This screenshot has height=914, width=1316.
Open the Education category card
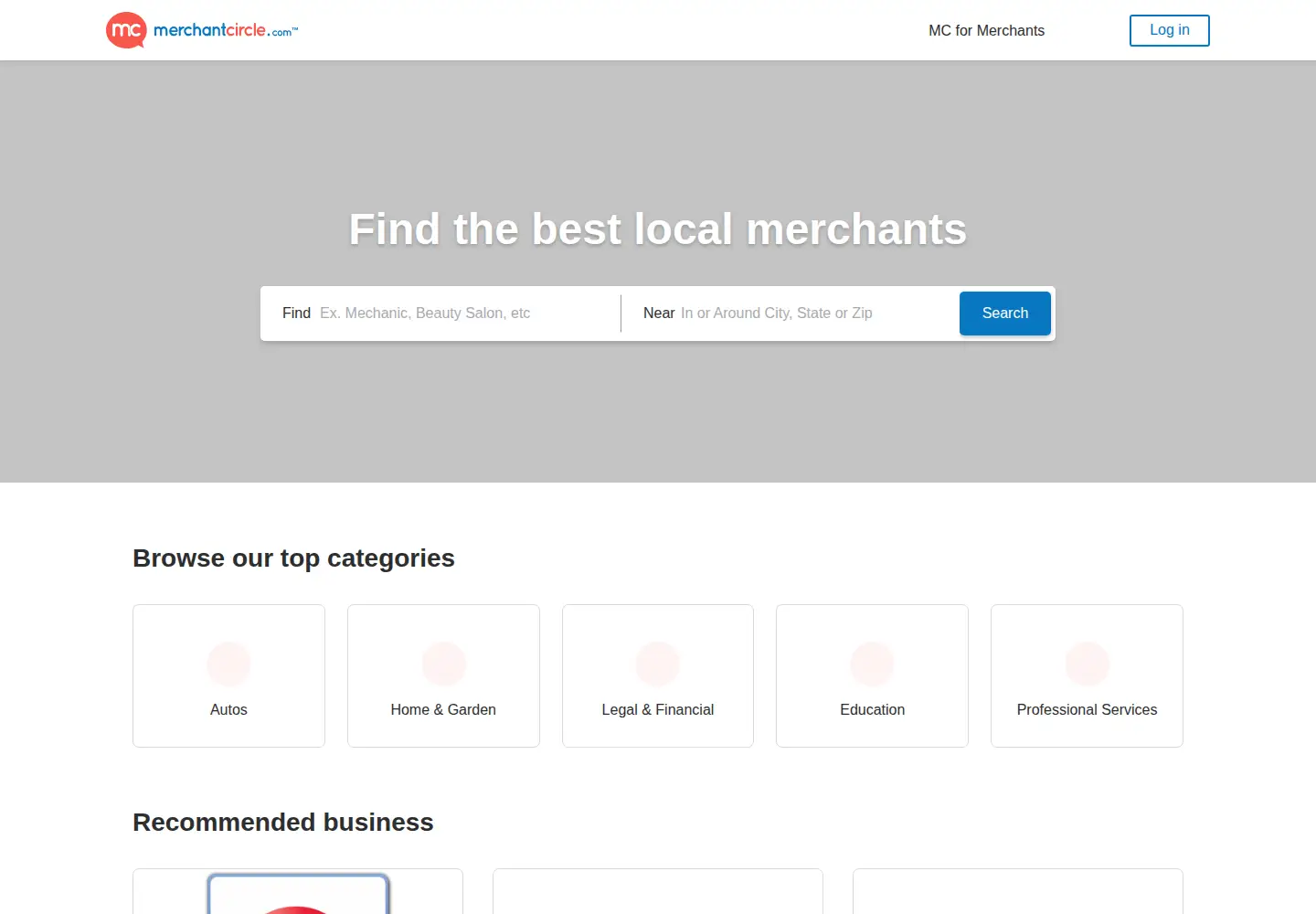point(873,675)
